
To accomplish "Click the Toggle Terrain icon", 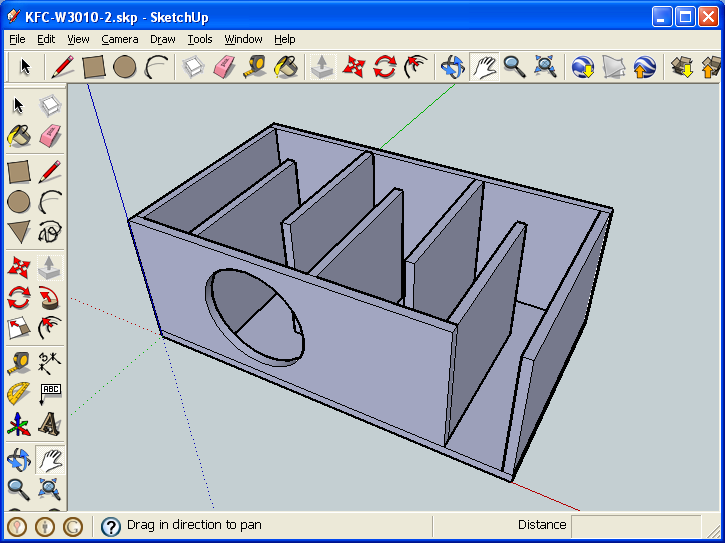I will tap(614, 67).
